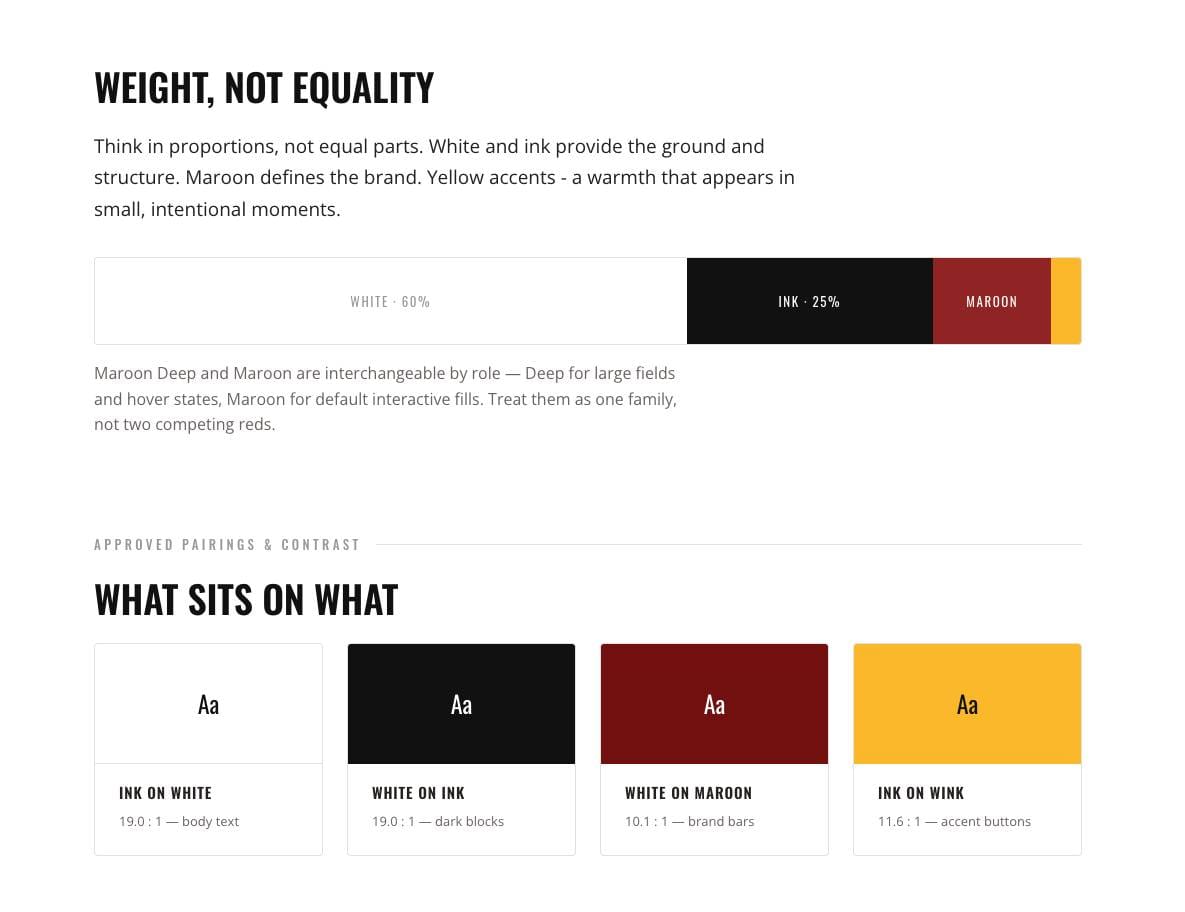
Task: Choose the maroon Aa swatch preview
Action: 714,703
